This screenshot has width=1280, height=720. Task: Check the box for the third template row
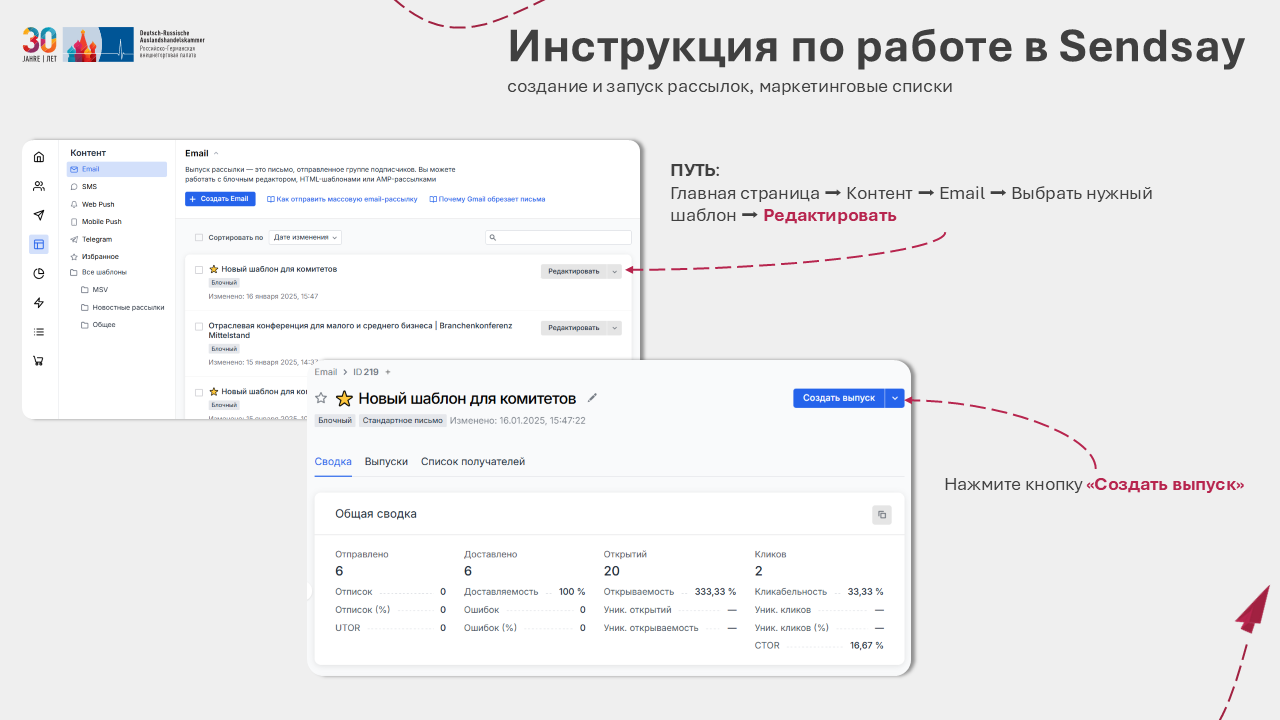click(x=199, y=392)
